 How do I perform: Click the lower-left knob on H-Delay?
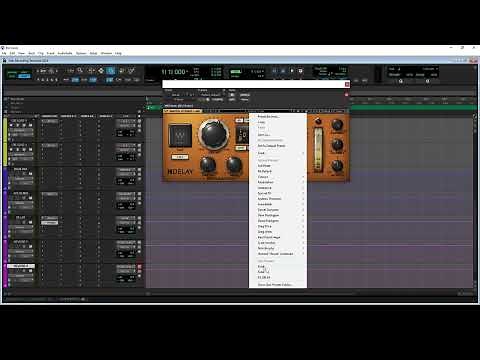click(208, 165)
